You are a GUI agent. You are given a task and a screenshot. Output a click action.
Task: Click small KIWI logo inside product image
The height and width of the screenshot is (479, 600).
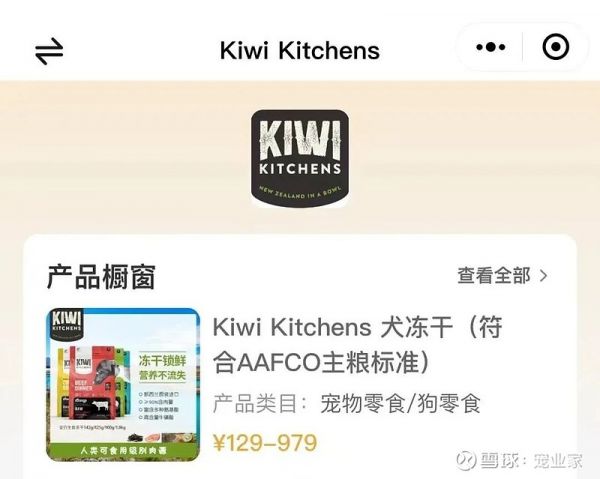(x=67, y=324)
